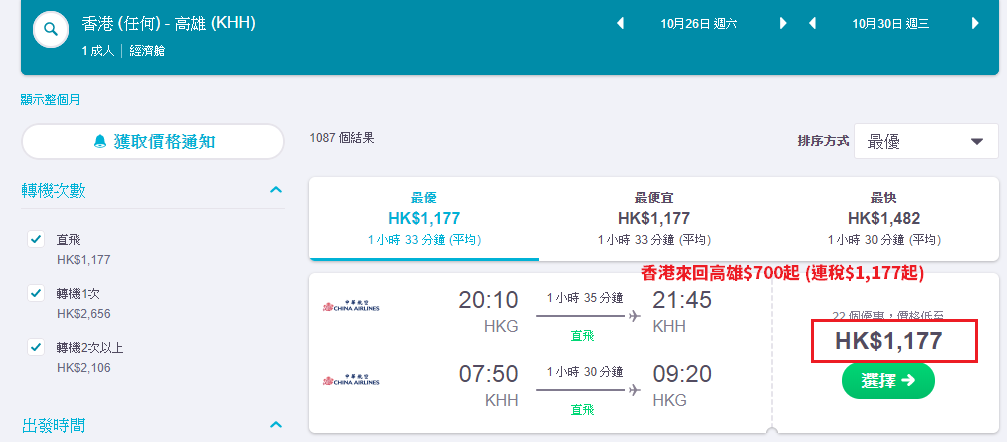
Task: Uncheck the 轉機1次 one-stop checkbox
Action: (x=35, y=294)
